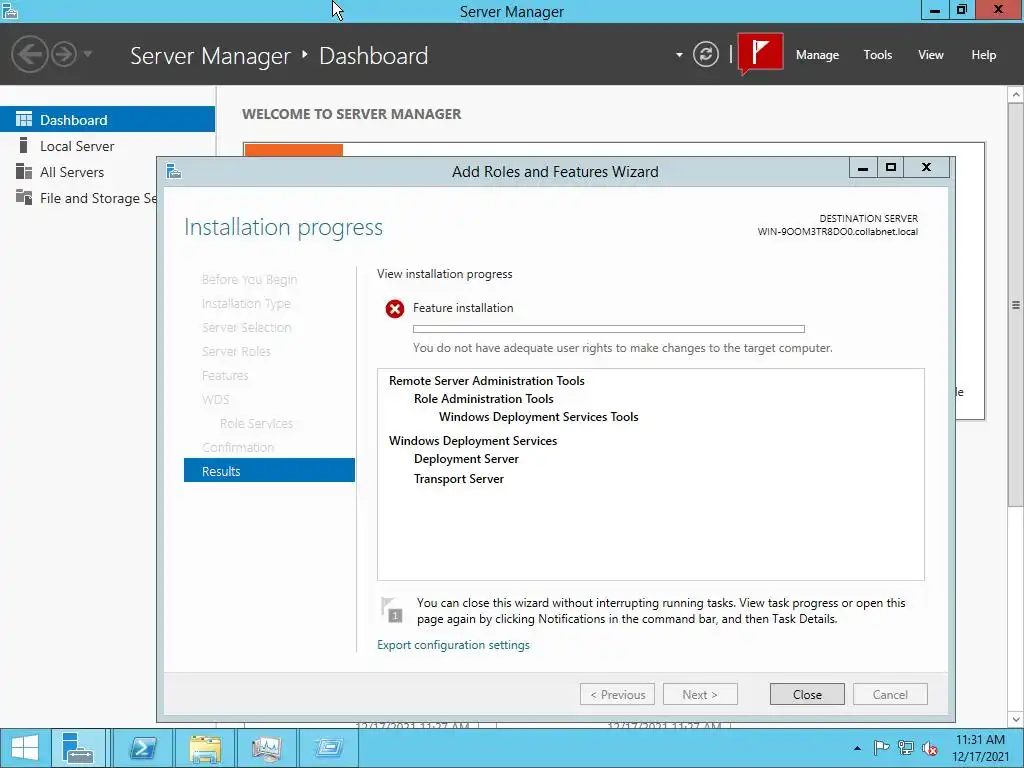Click the Deployment Server entry

tap(466, 459)
